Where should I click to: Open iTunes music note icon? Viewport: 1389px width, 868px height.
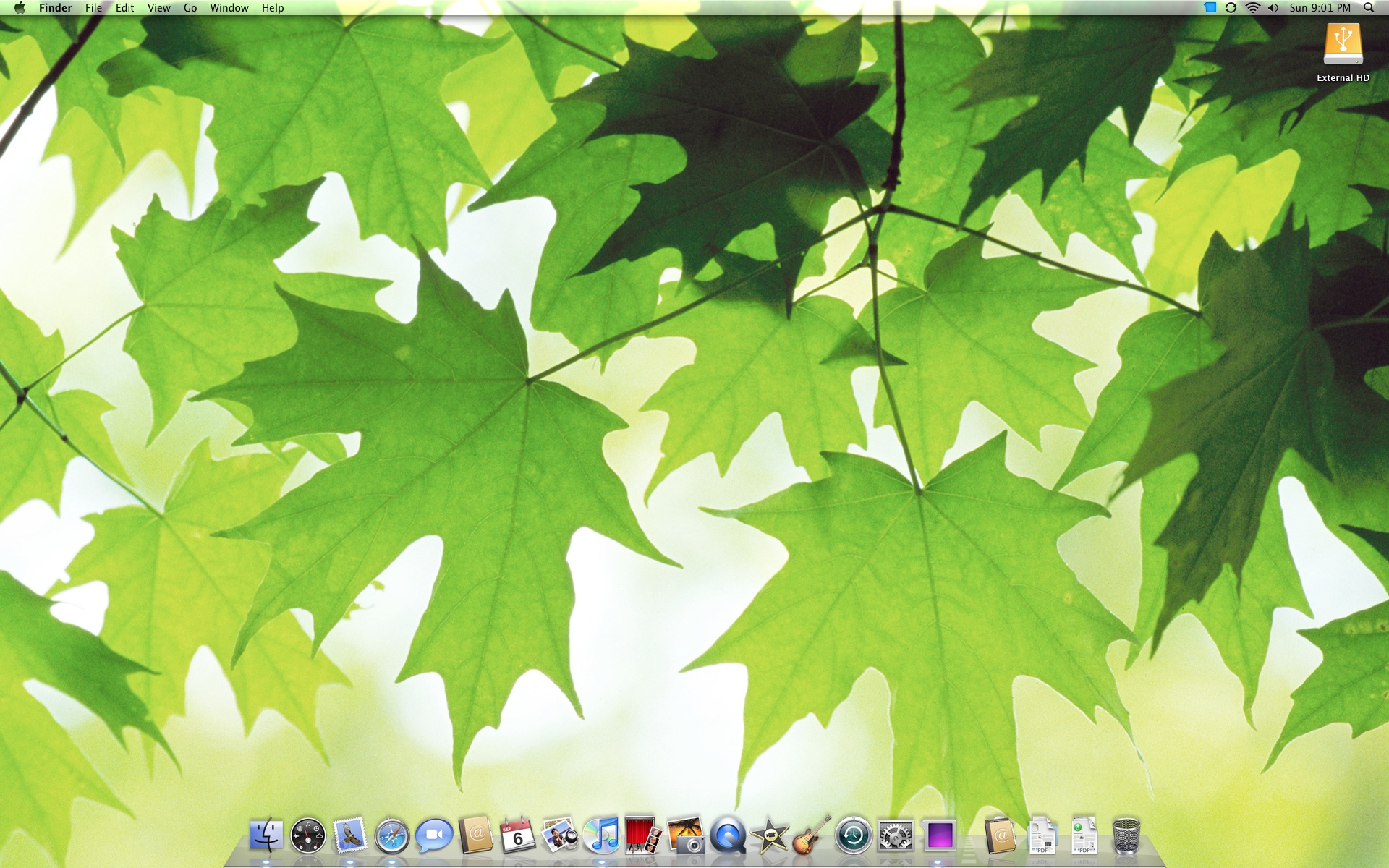(602, 835)
